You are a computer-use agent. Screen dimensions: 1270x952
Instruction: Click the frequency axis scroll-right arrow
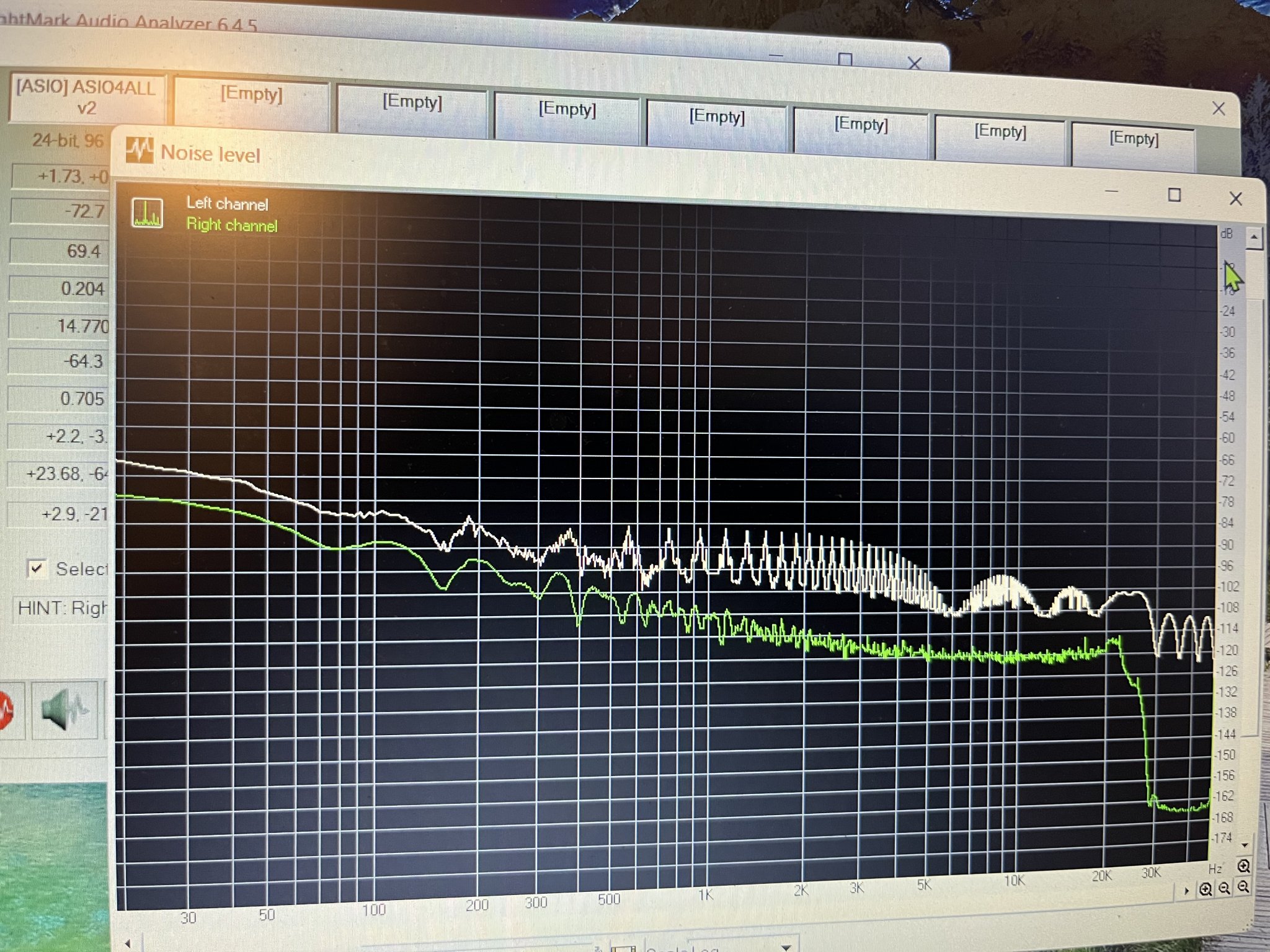click(x=1186, y=891)
